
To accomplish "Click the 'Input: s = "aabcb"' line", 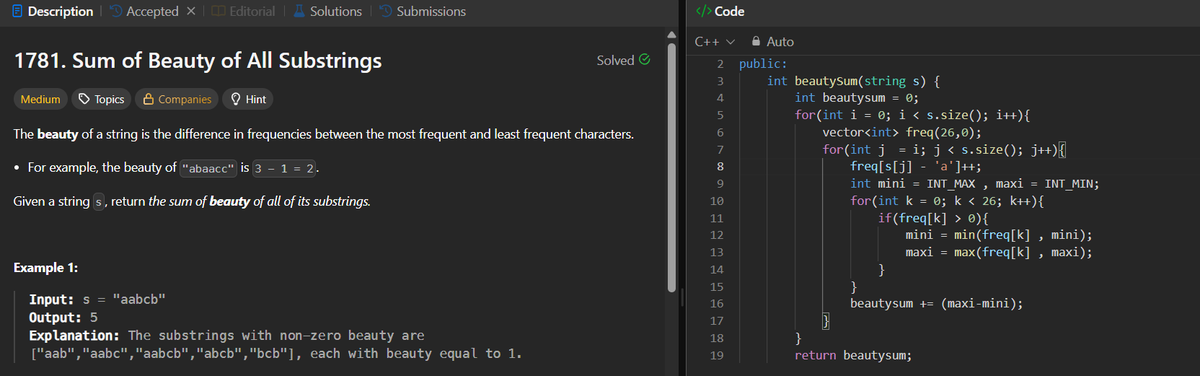I will click(98, 300).
